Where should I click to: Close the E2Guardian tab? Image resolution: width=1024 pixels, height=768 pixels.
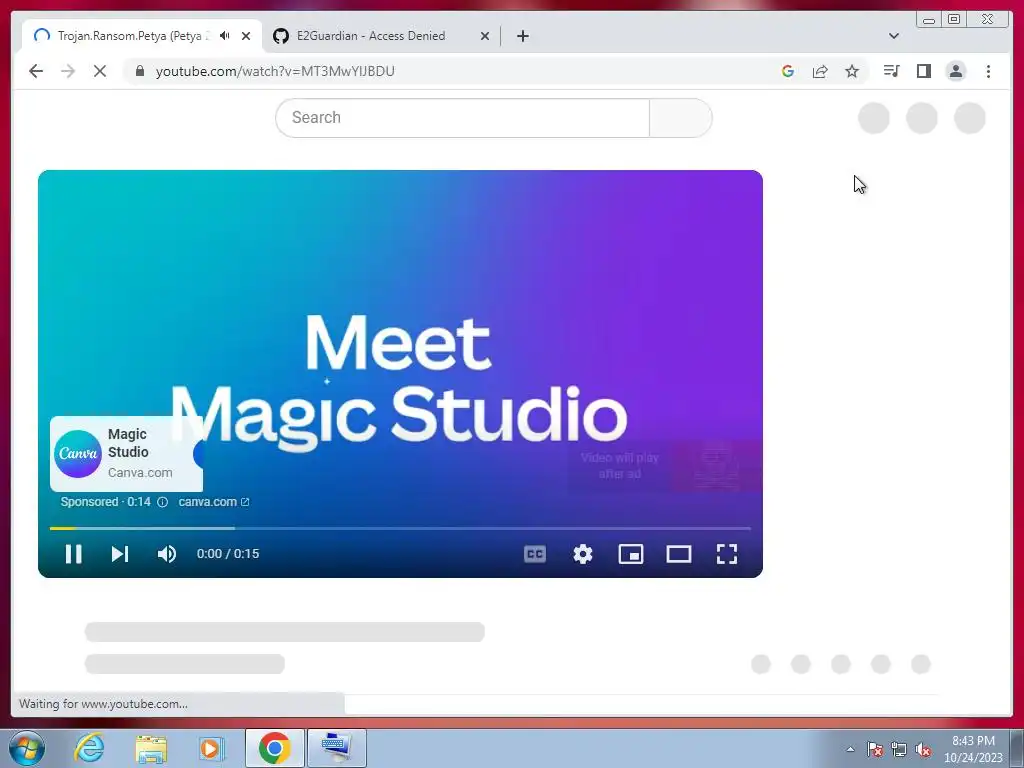click(485, 36)
